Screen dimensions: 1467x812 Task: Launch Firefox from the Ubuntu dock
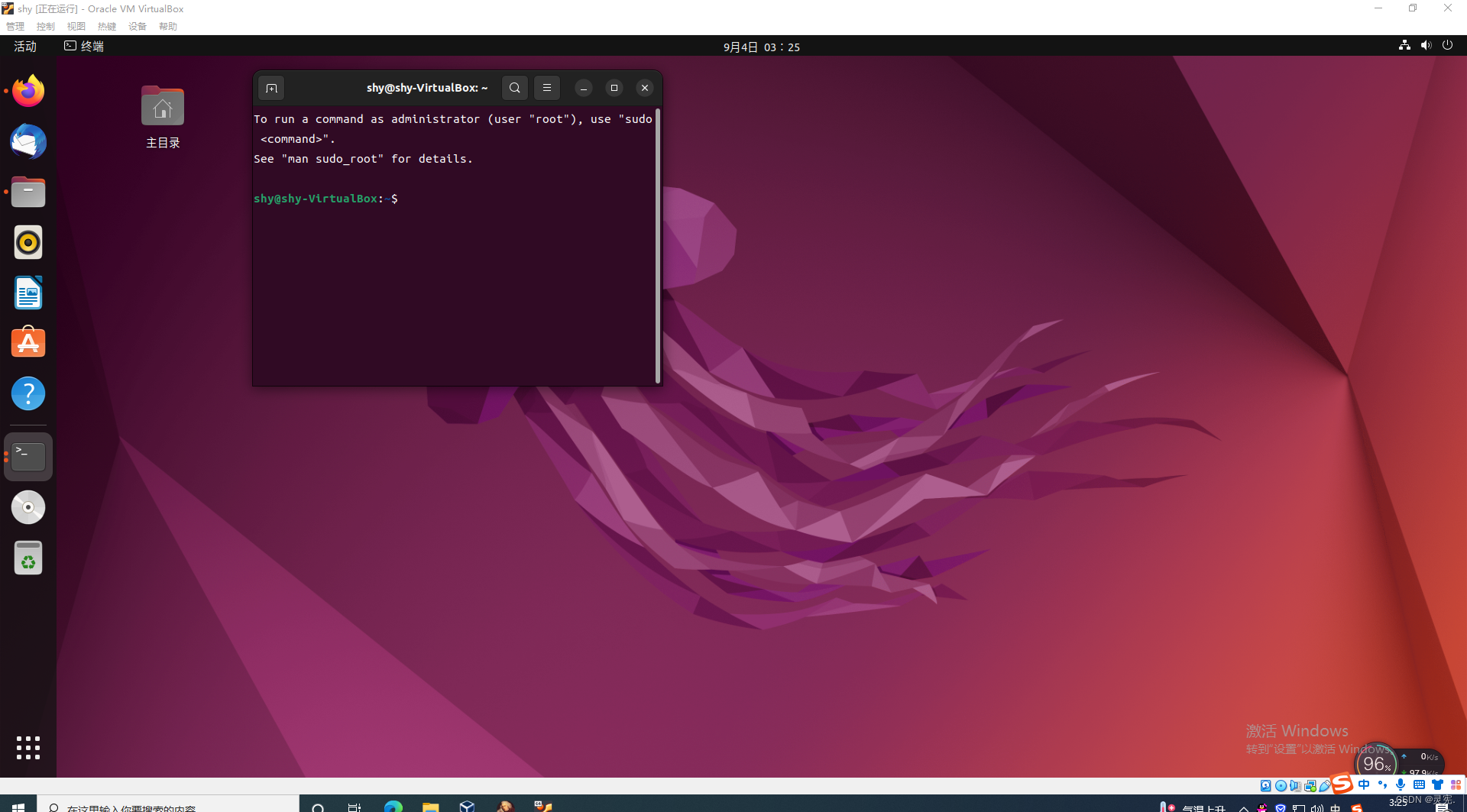[28, 91]
